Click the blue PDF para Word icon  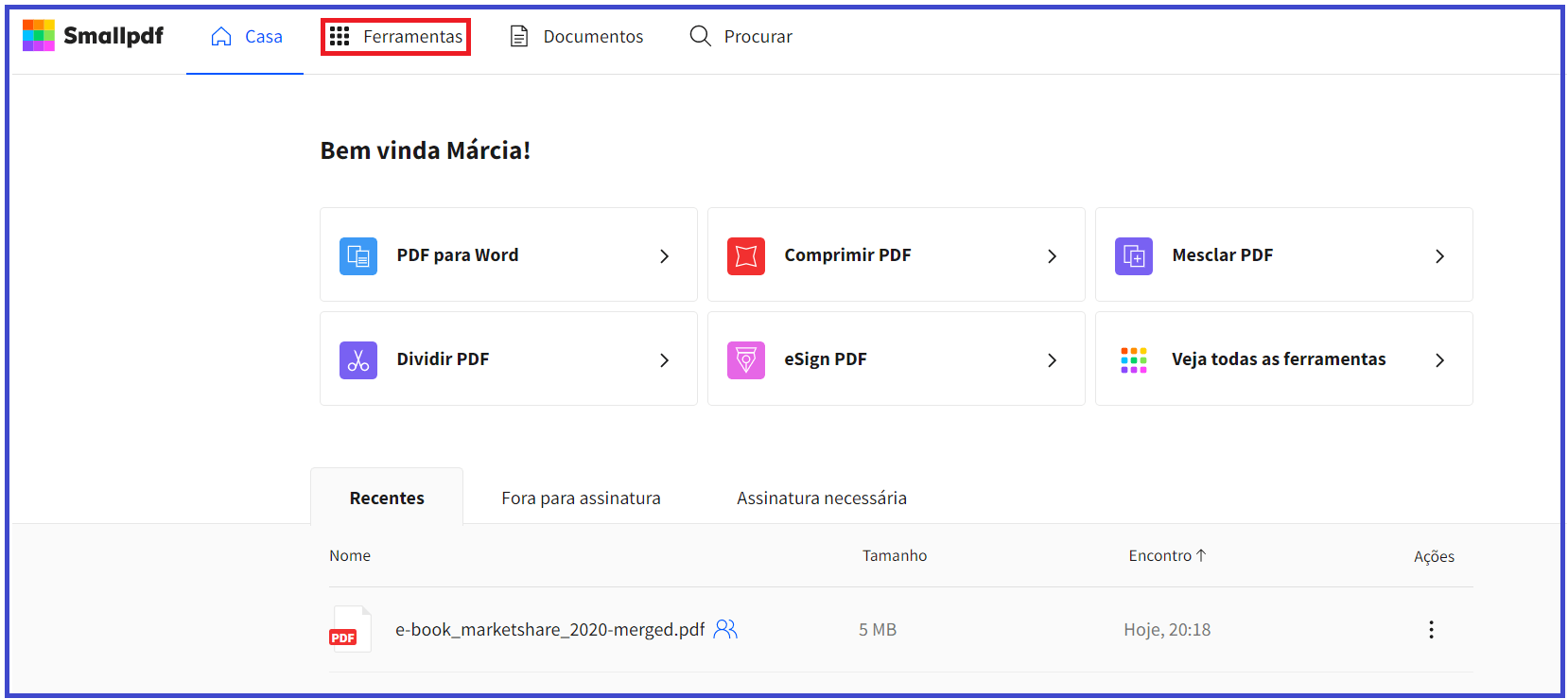click(x=358, y=255)
